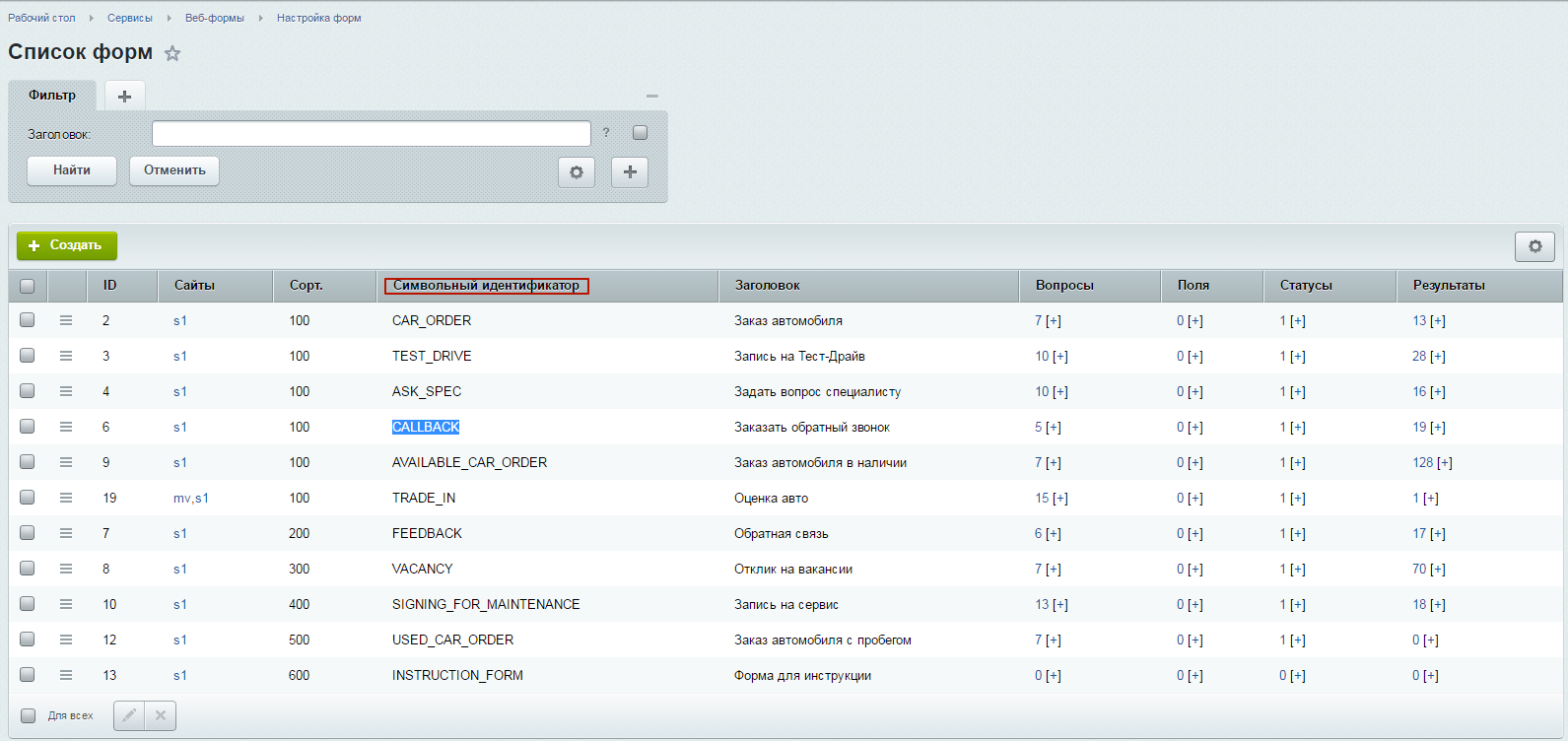
Task: Click 'Оценка авто' title cell
Action: 771,498
